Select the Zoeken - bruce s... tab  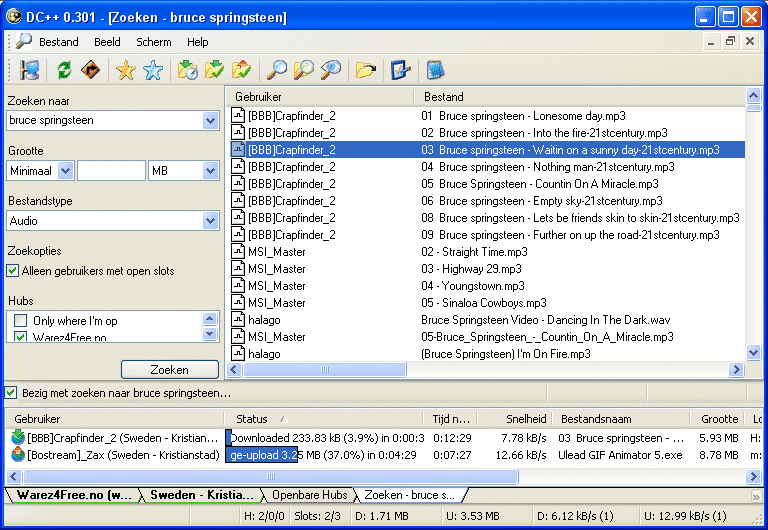coord(409,495)
